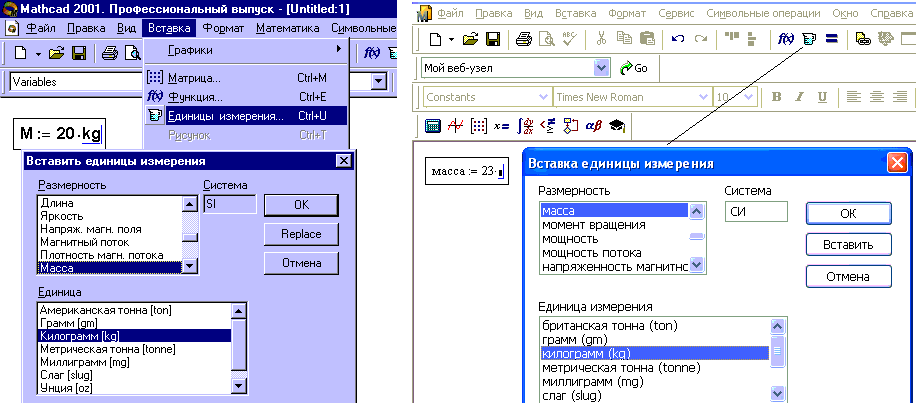919x403 pixels.
Task: Open the Variables style dropdown arrow
Action: [379, 82]
